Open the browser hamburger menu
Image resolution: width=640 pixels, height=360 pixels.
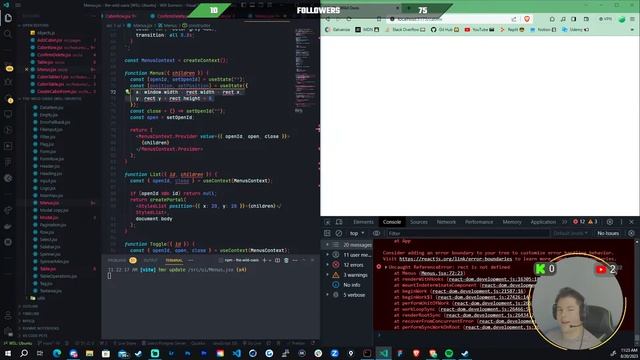(632, 19)
